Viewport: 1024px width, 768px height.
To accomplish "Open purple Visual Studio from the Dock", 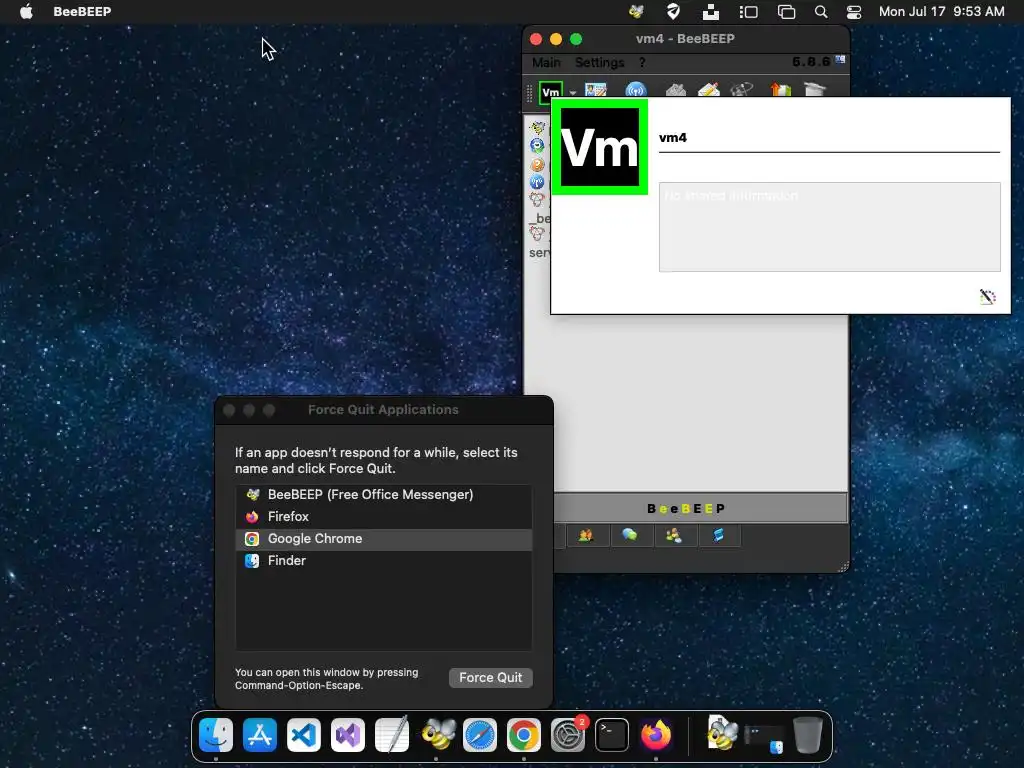I will click(347, 735).
